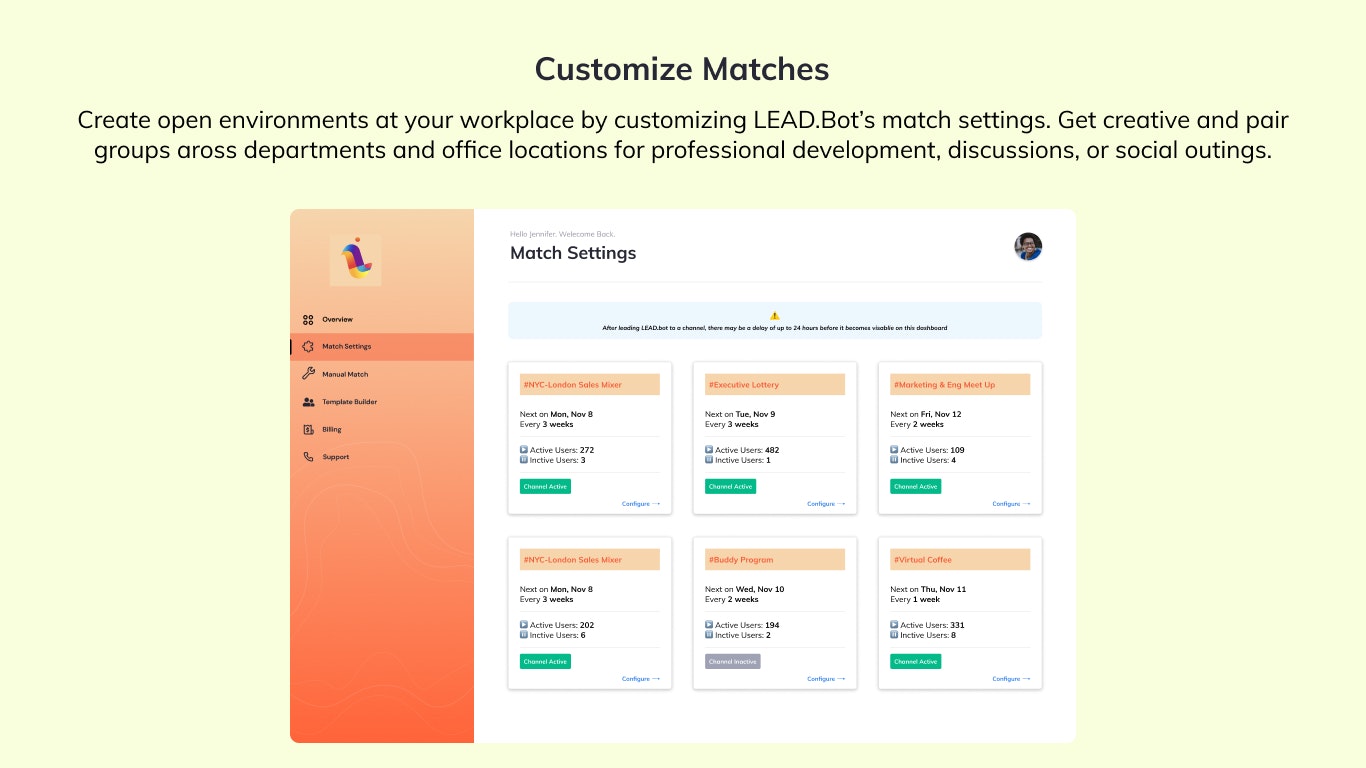1366x768 pixels.
Task: Click Channel Active in the Executive Lottery card
Action: (730, 487)
